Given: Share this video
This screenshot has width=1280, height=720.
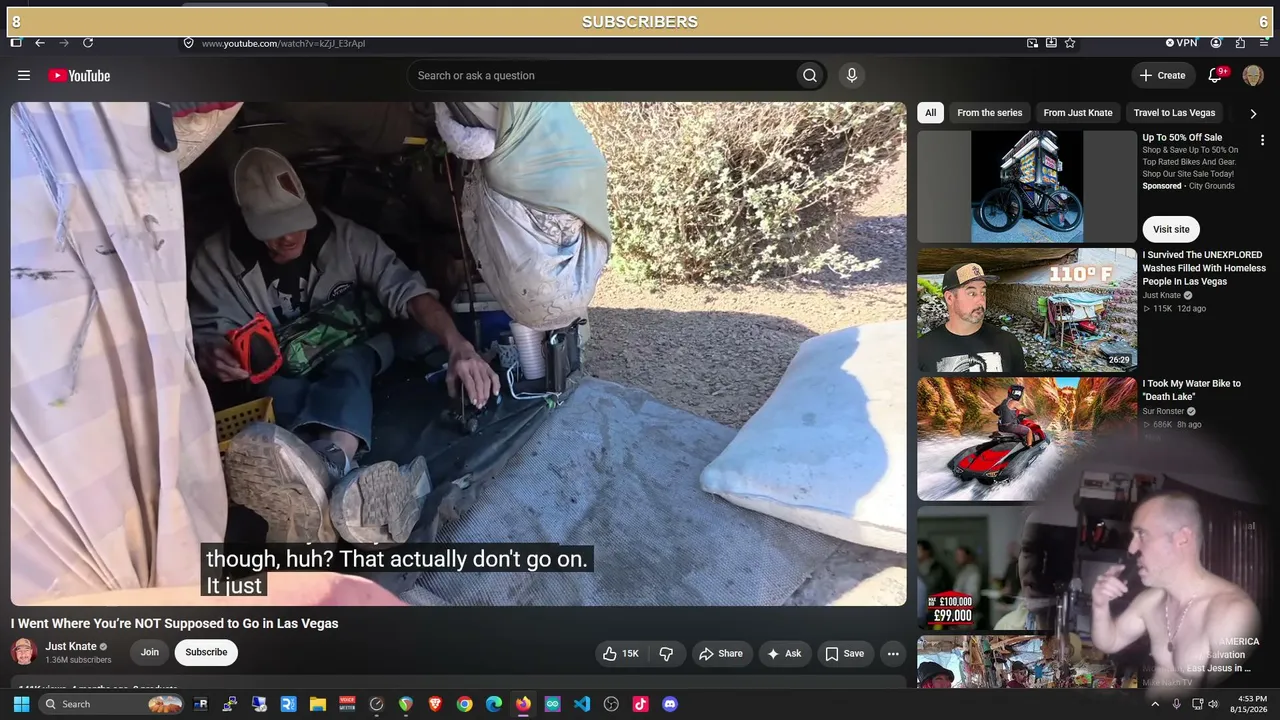Looking at the screenshot, I should [721, 654].
